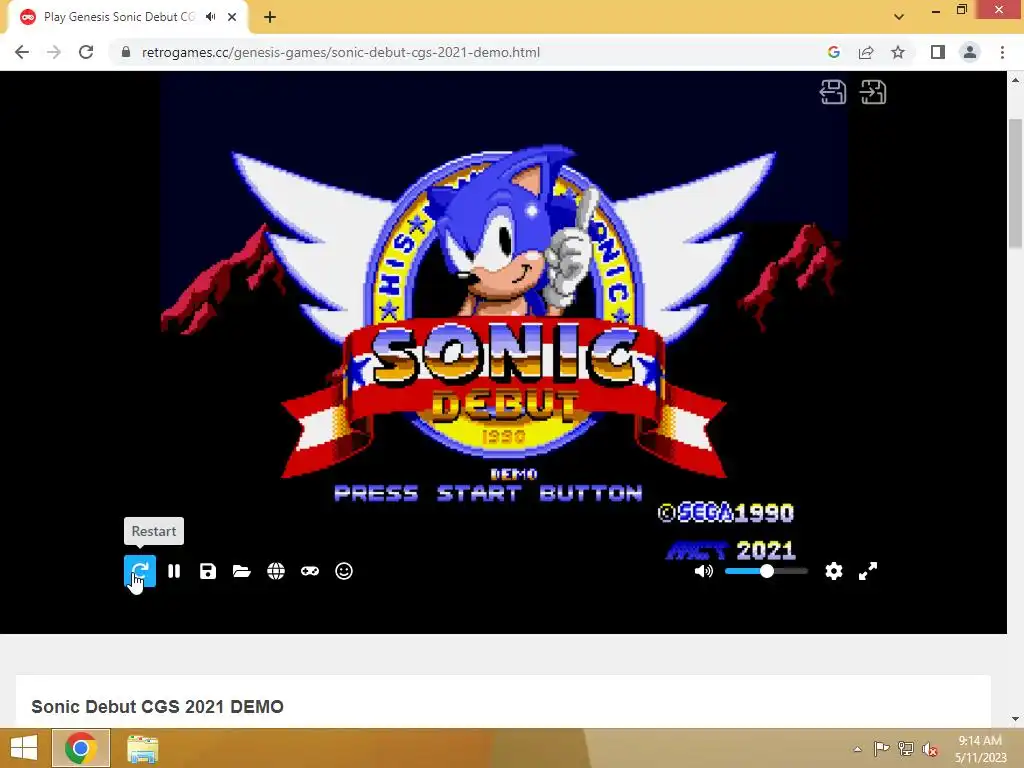Share this page icon
Image resolution: width=1024 pixels, height=768 pixels.
point(866,52)
